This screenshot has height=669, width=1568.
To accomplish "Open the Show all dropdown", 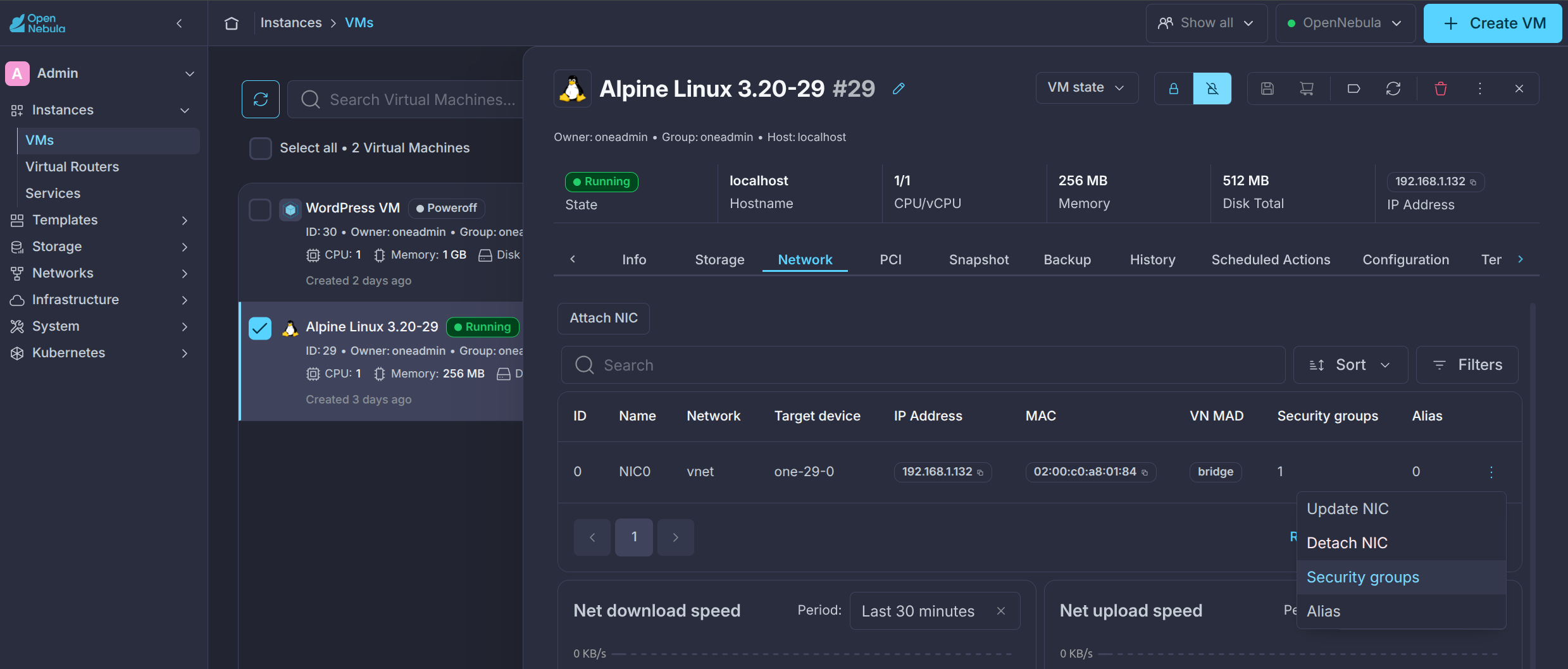I will tap(1207, 23).
